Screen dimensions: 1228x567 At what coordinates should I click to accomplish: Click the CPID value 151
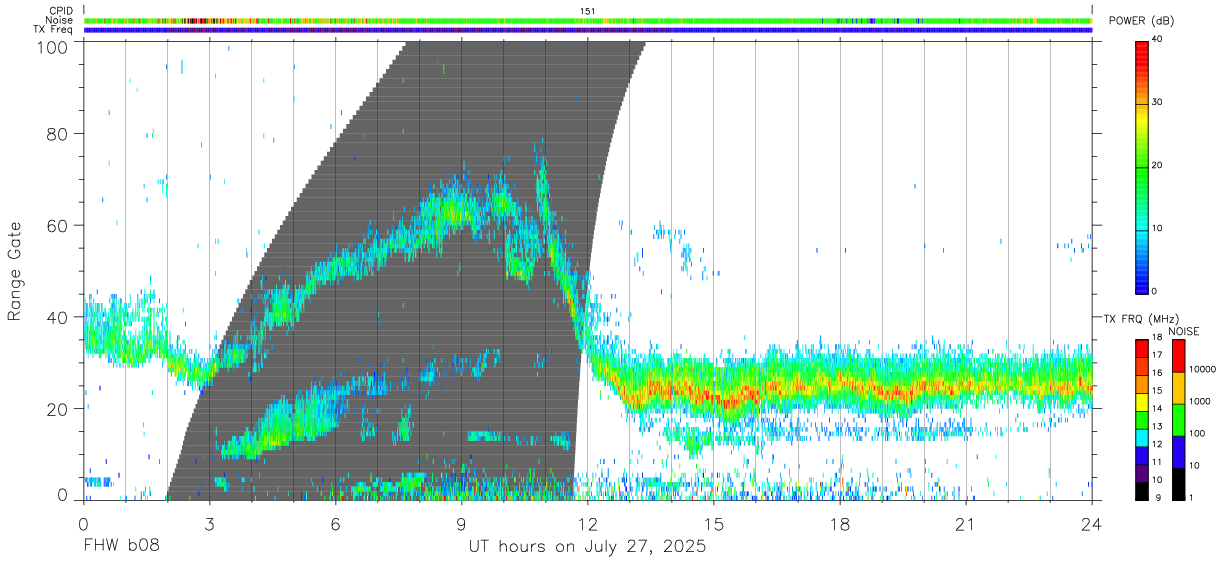tap(587, 11)
